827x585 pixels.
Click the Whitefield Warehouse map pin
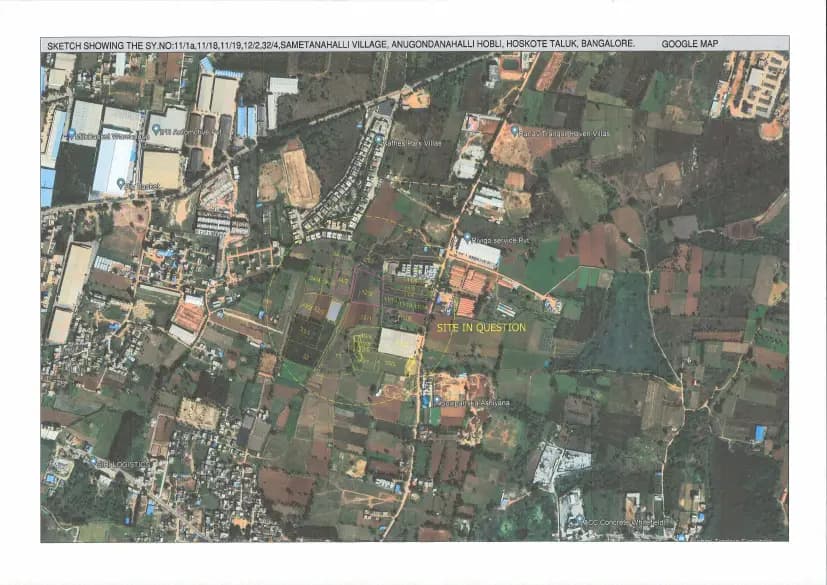click(72, 134)
